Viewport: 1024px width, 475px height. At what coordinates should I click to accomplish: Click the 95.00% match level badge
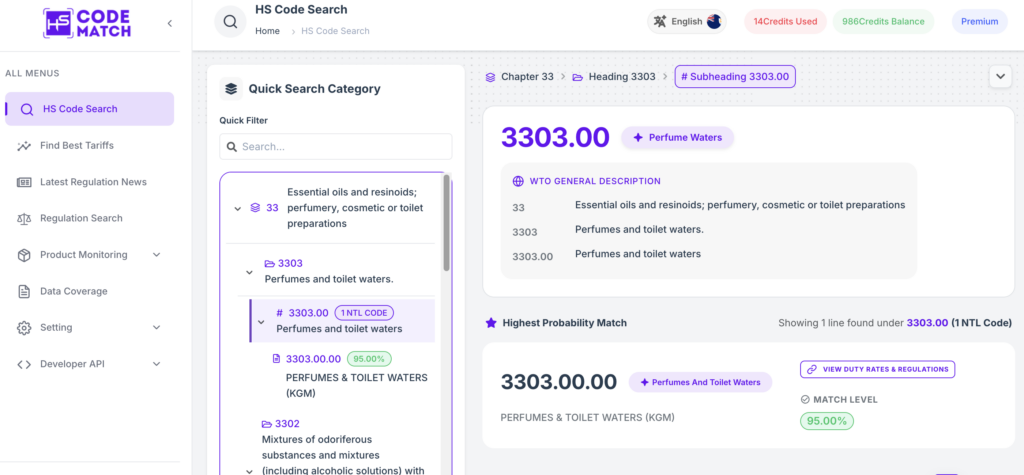[827, 421]
